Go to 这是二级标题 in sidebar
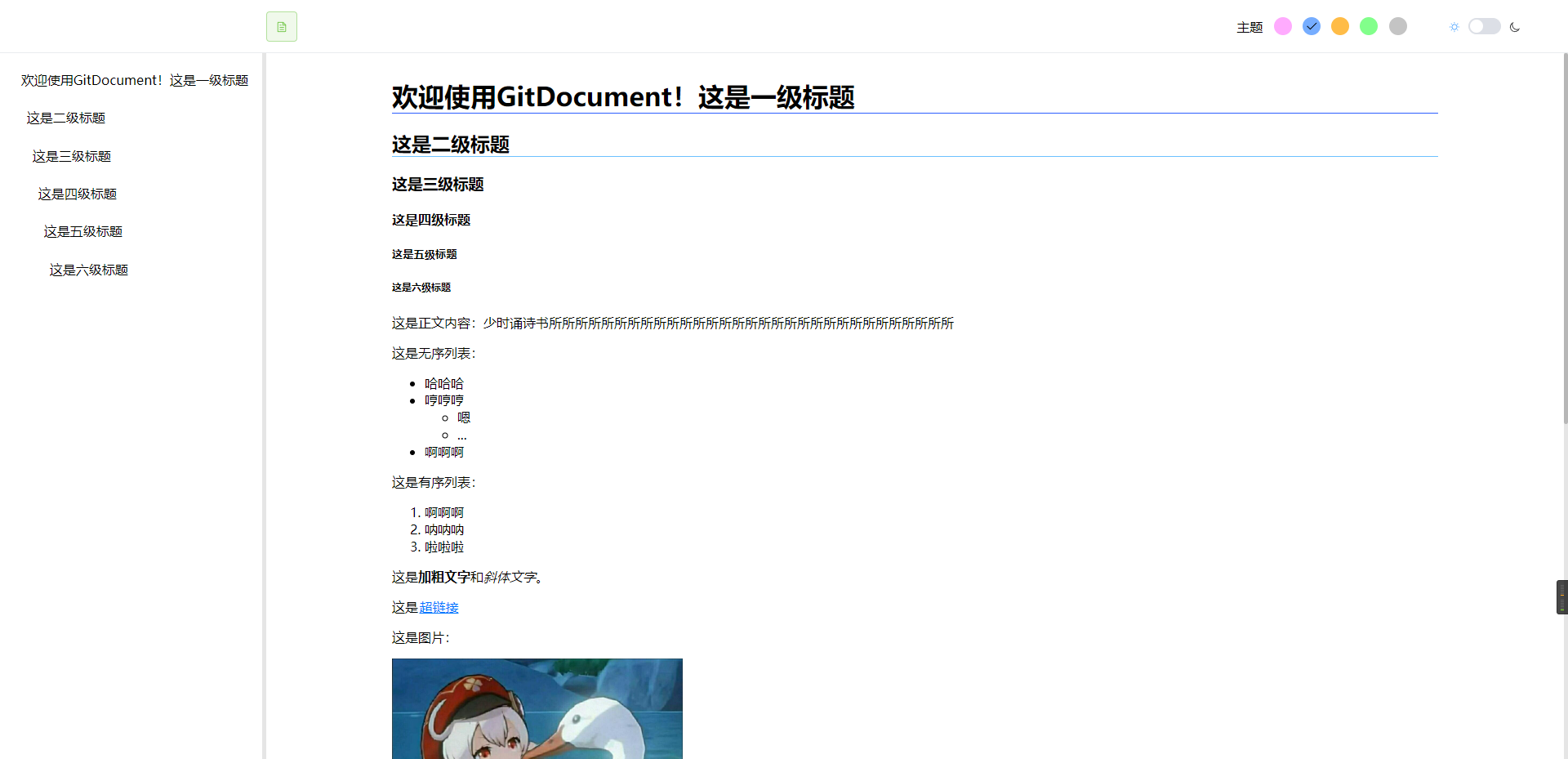The height and width of the screenshot is (759, 1568). (x=66, y=118)
